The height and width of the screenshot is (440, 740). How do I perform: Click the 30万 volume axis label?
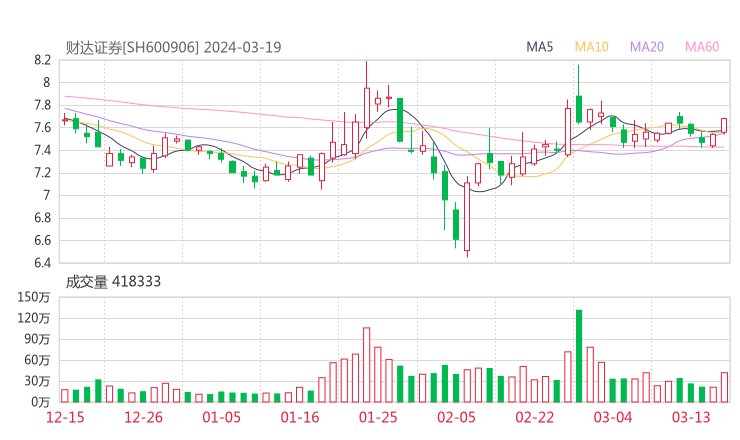[37, 381]
